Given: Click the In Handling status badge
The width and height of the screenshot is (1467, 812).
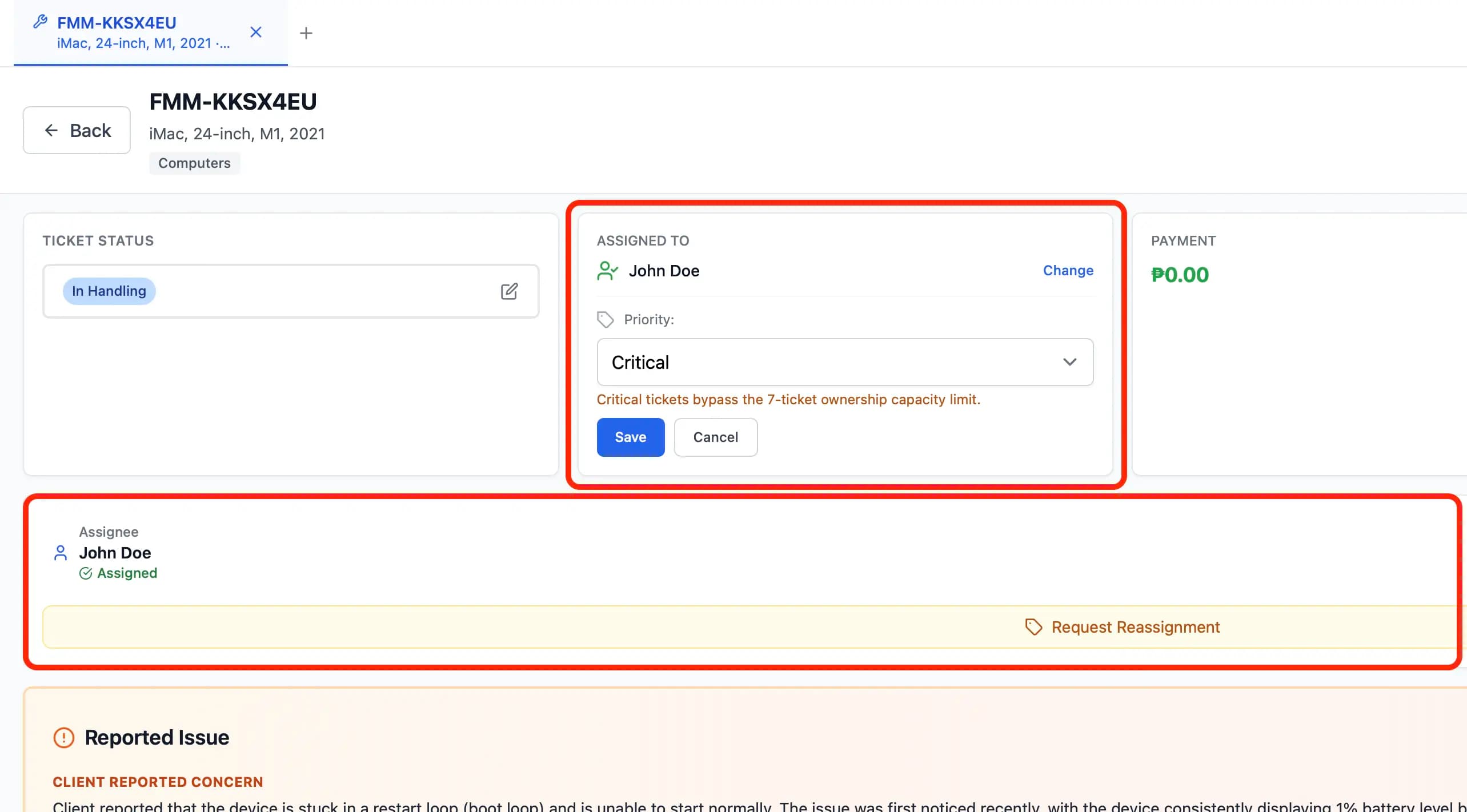Looking at the screenshot, I should pos(109,291).
